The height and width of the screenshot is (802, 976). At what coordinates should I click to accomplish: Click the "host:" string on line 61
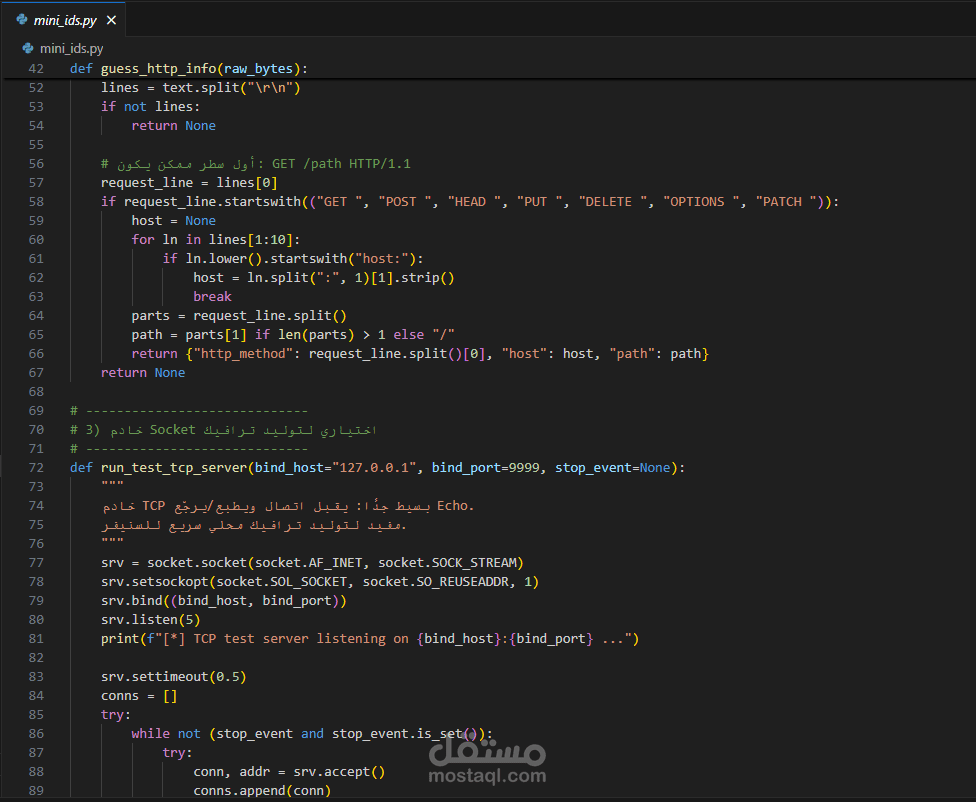tap(383, 258)
